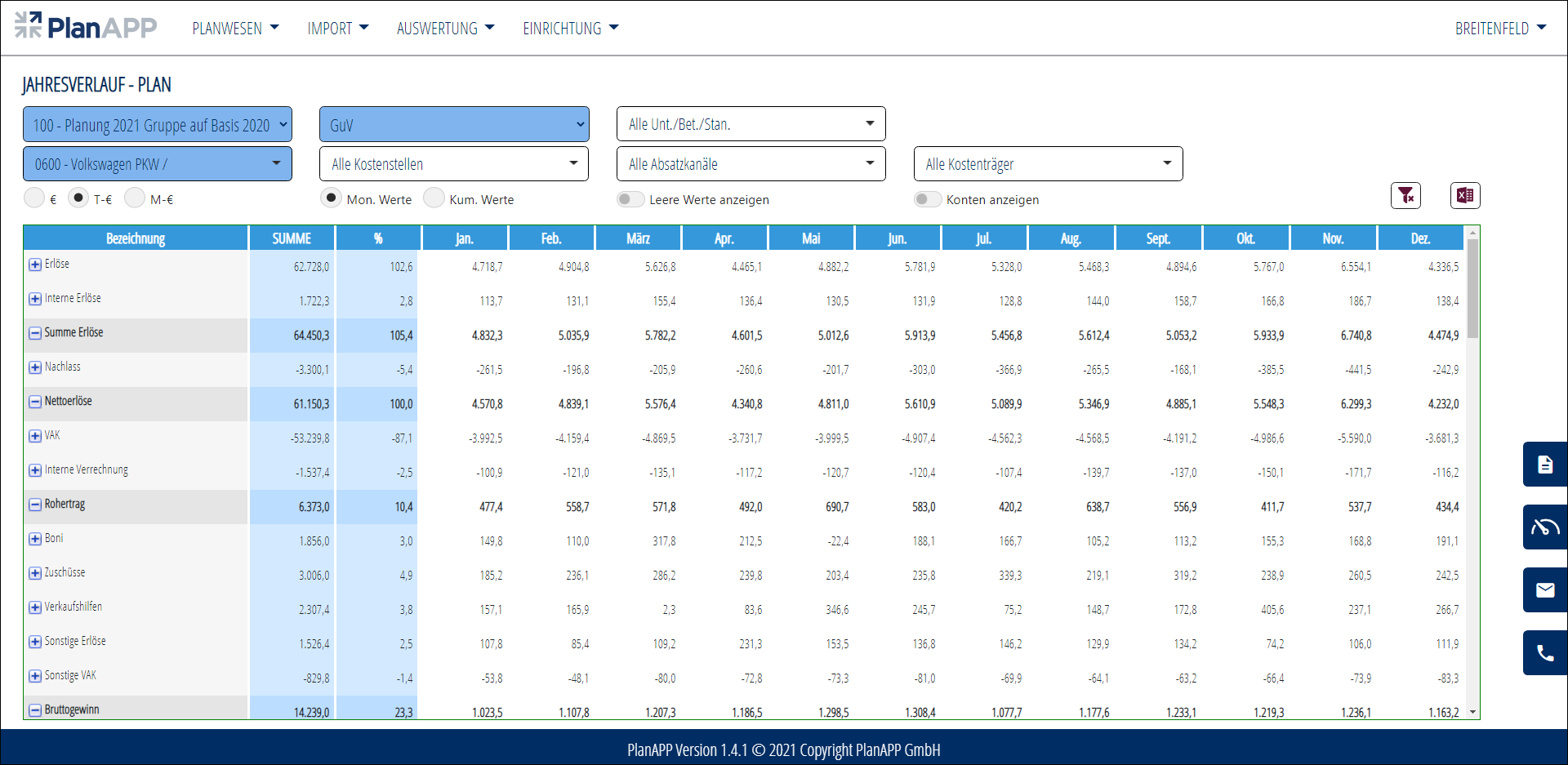Open the document side panel icon
The image size is (1568, 765).
click(x=1544, y=465)
